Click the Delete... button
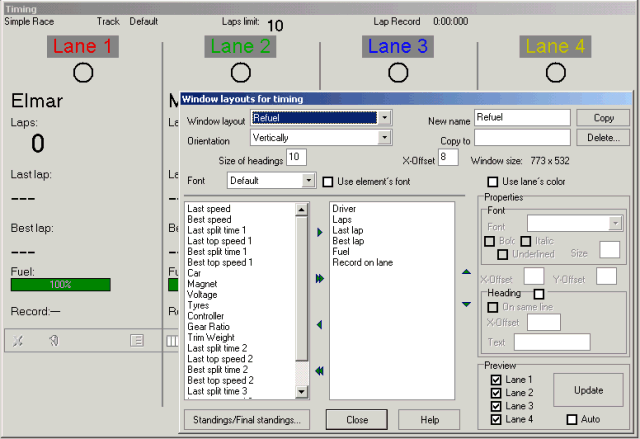Viewport: 640px width, 439px height. coord(603,137)
